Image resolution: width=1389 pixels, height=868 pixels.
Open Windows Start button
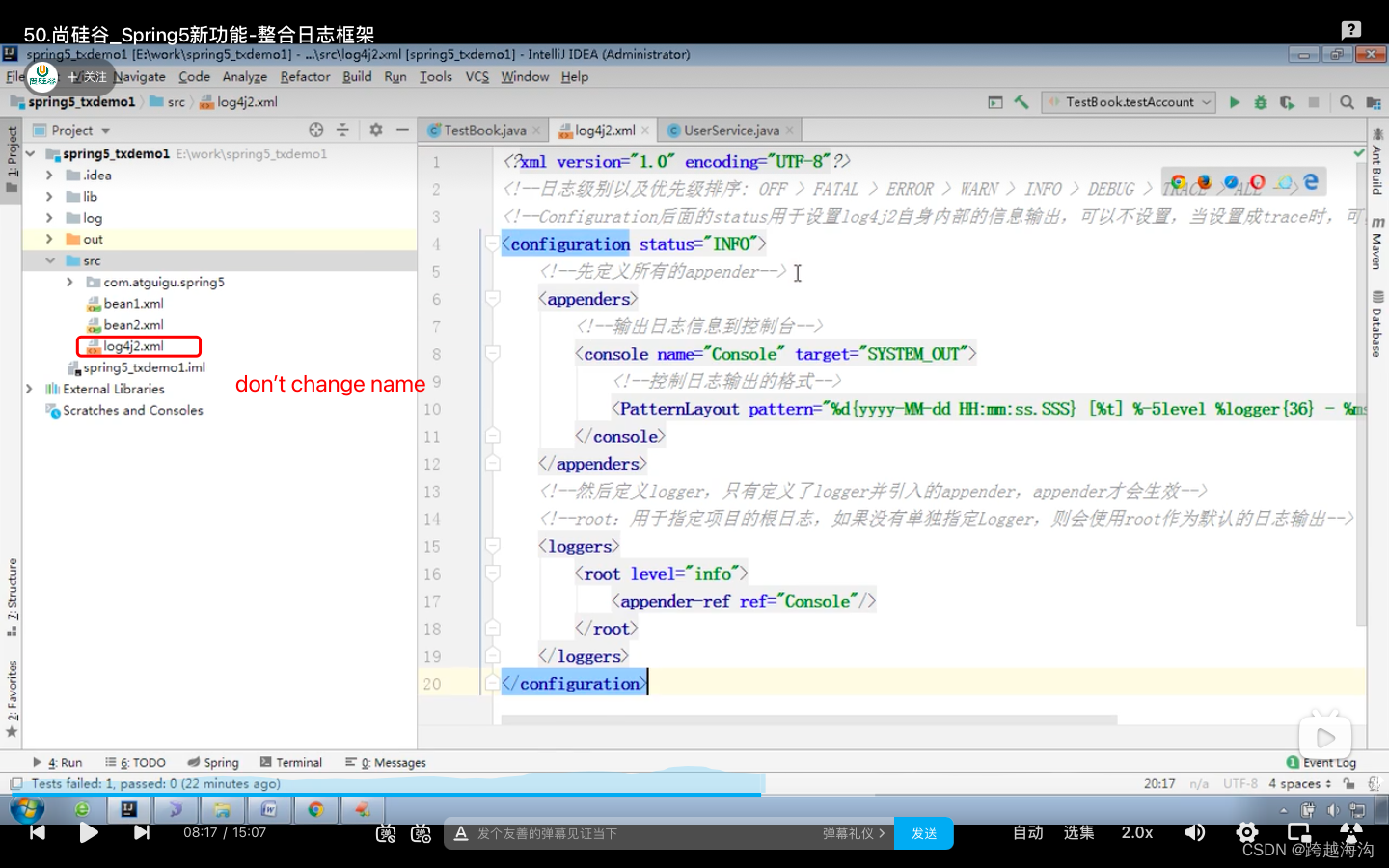(27, 809)
